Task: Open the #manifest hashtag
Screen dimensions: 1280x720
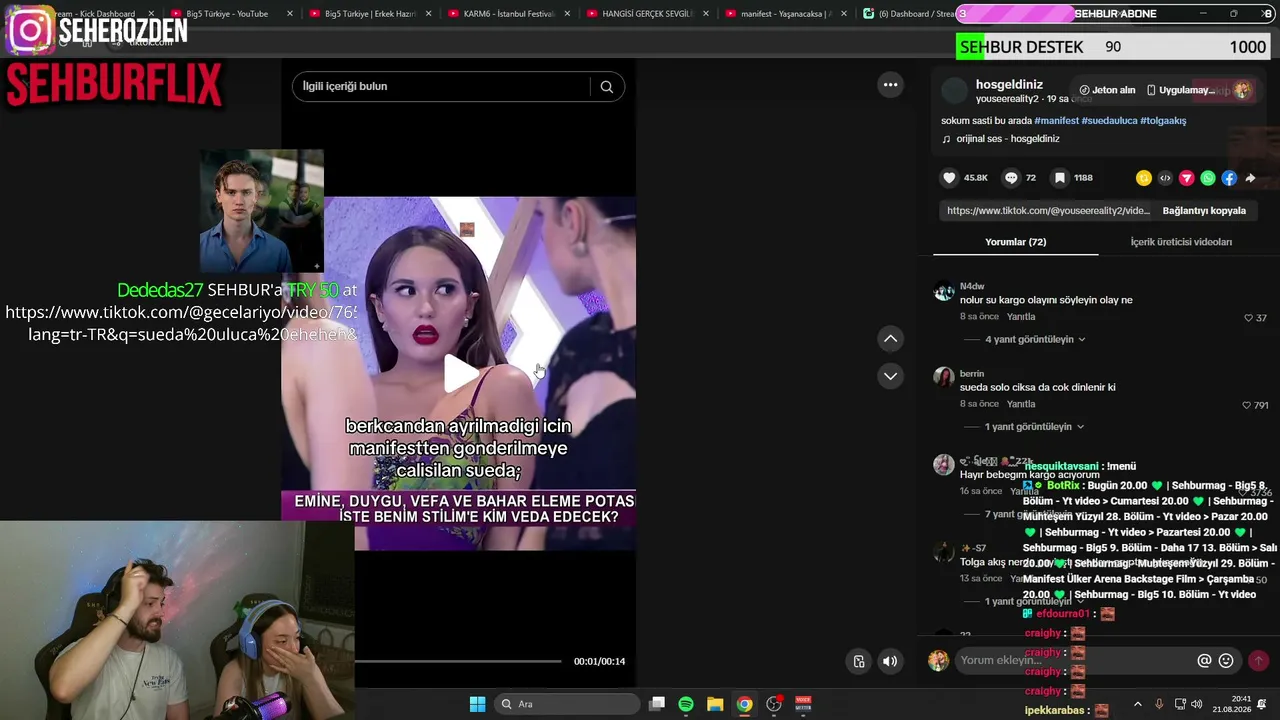Action: coord(1057,121)
